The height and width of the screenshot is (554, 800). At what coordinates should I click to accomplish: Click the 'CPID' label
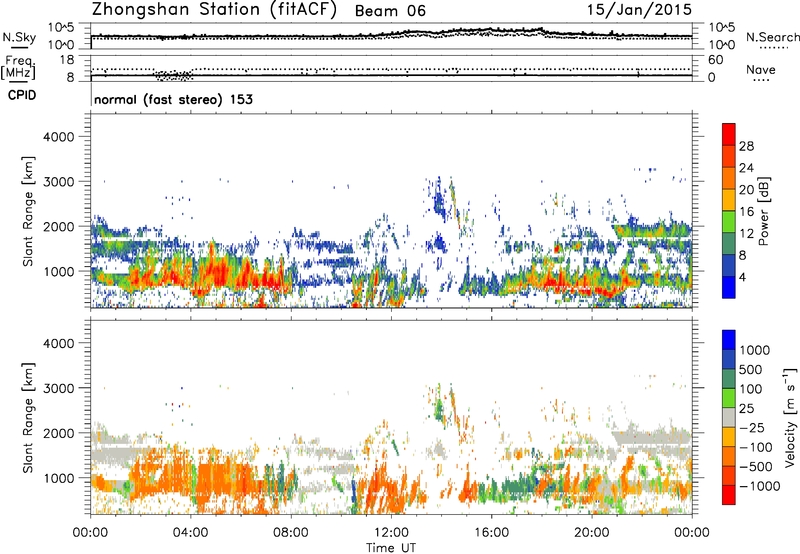[22, 95]
